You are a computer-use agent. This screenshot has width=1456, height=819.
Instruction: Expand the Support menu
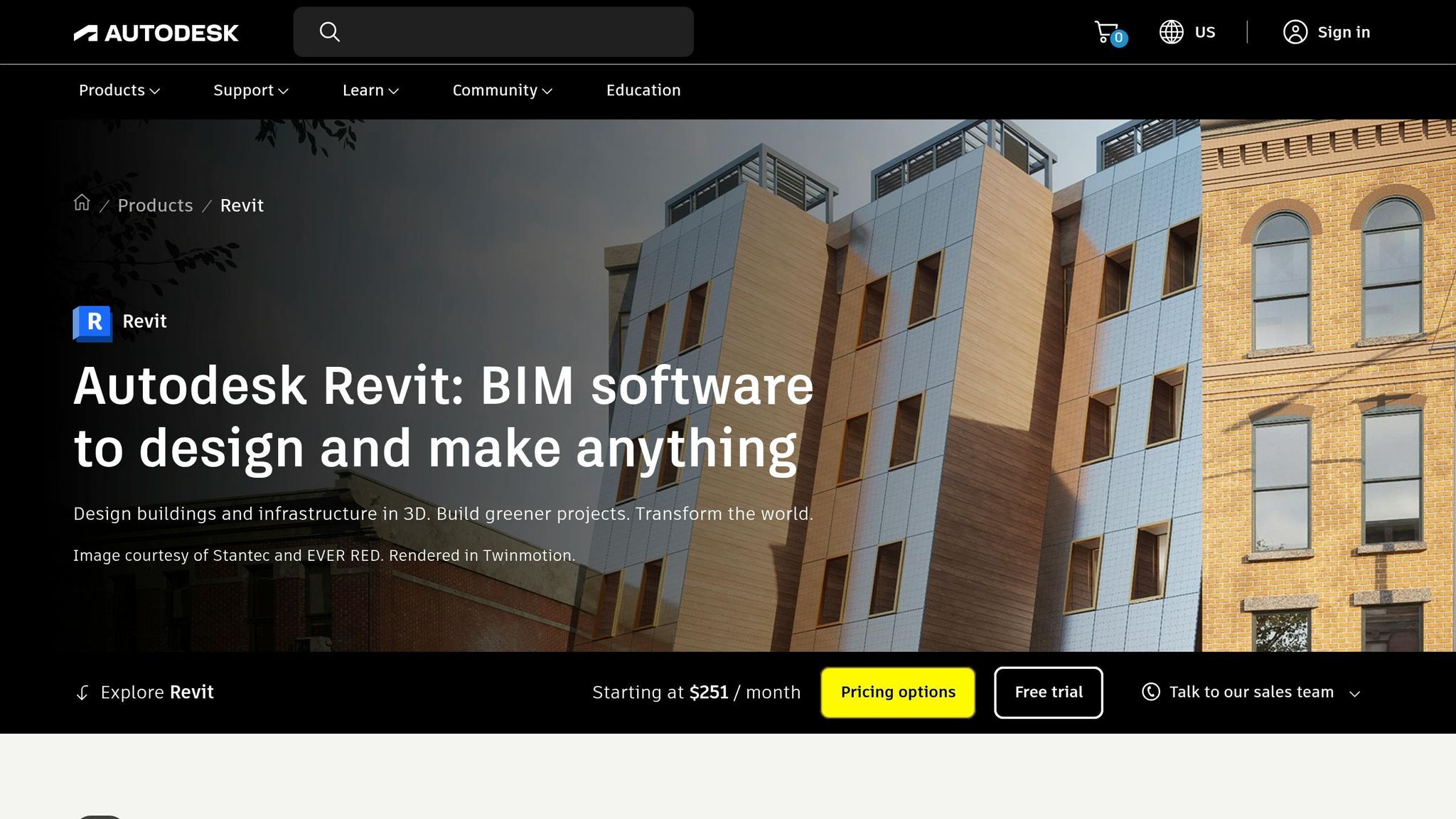251,90
